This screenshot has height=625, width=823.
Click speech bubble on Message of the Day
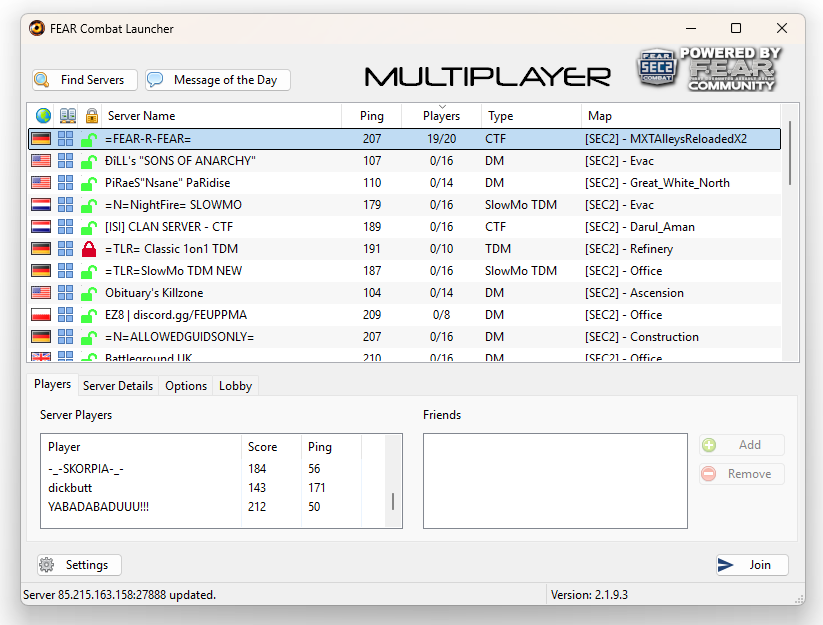155,79
